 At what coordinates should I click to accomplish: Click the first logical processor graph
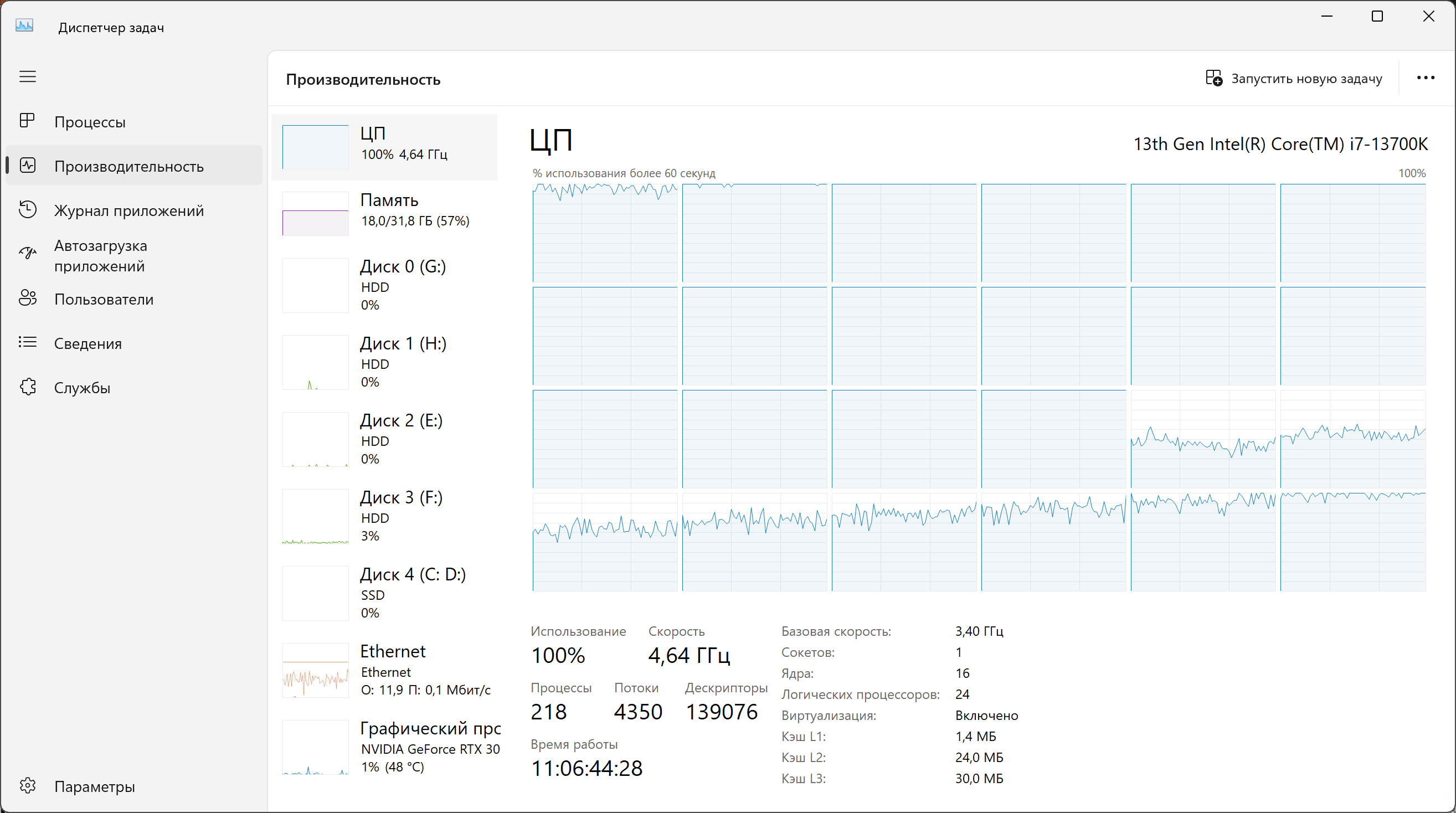click(x=604, y=233)
